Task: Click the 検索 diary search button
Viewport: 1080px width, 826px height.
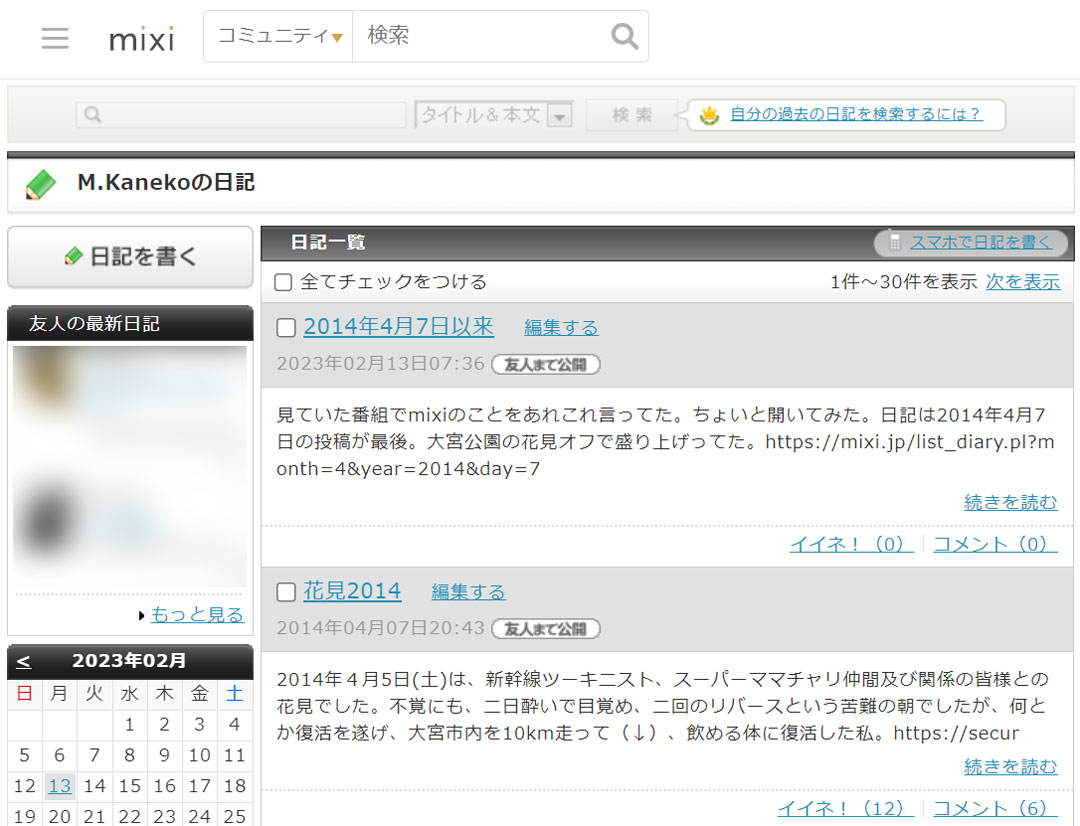Action: (632, 115)
